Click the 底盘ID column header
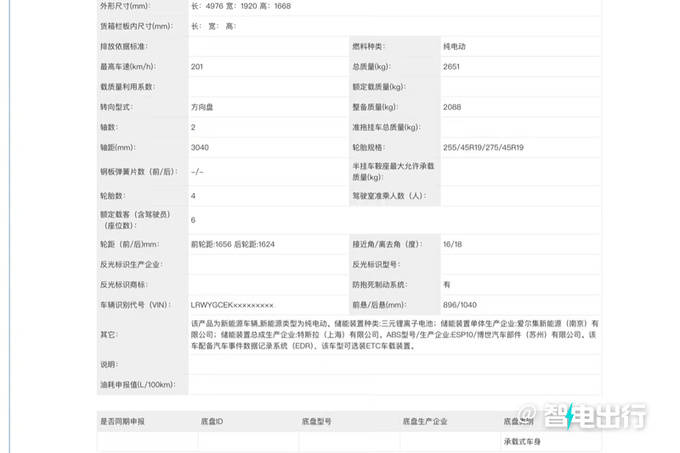Viewport: 680px width, 453px height. pyautogui.click(x=214, y=422)
